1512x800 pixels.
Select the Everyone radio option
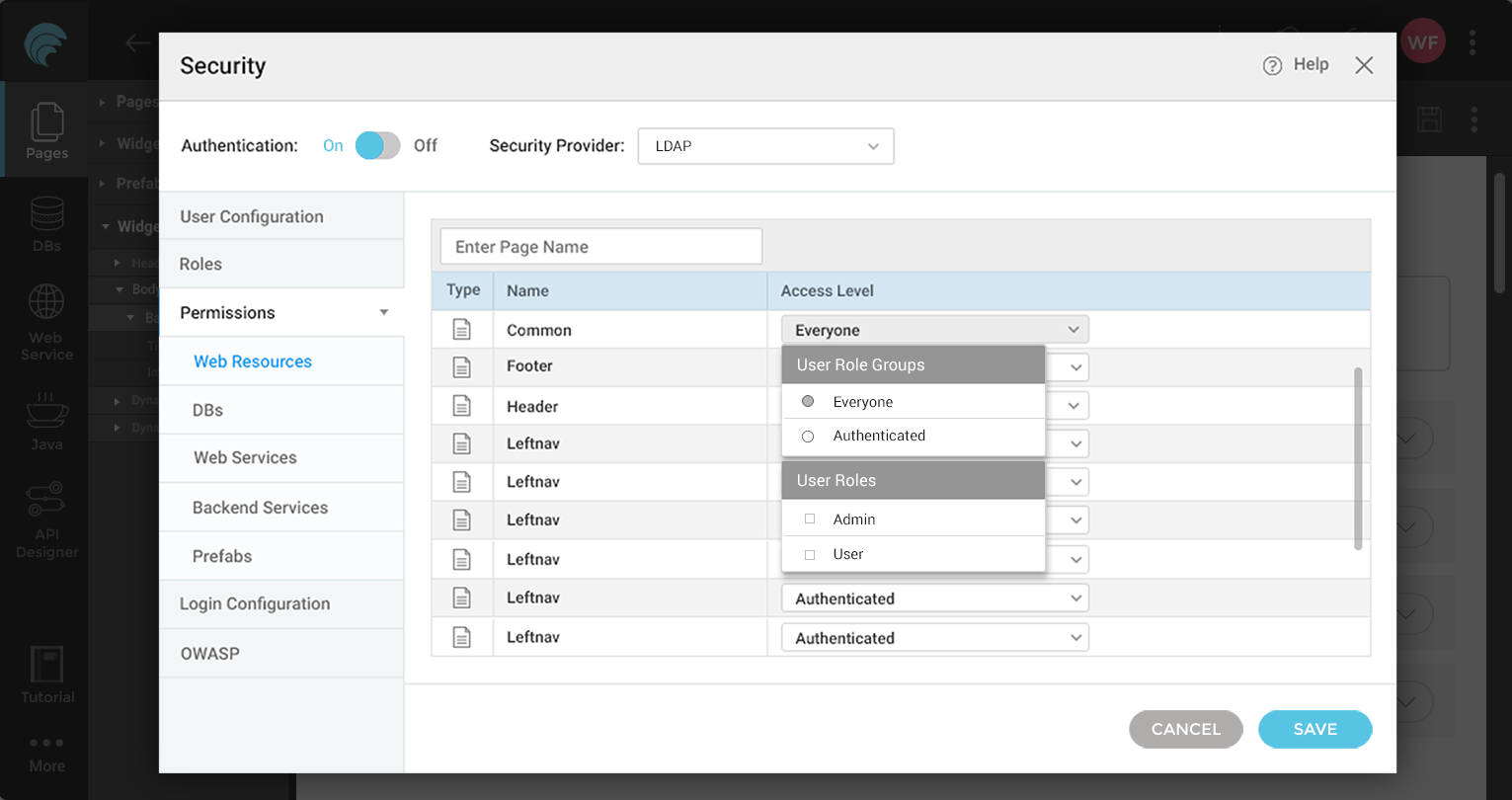click(808, 402)
